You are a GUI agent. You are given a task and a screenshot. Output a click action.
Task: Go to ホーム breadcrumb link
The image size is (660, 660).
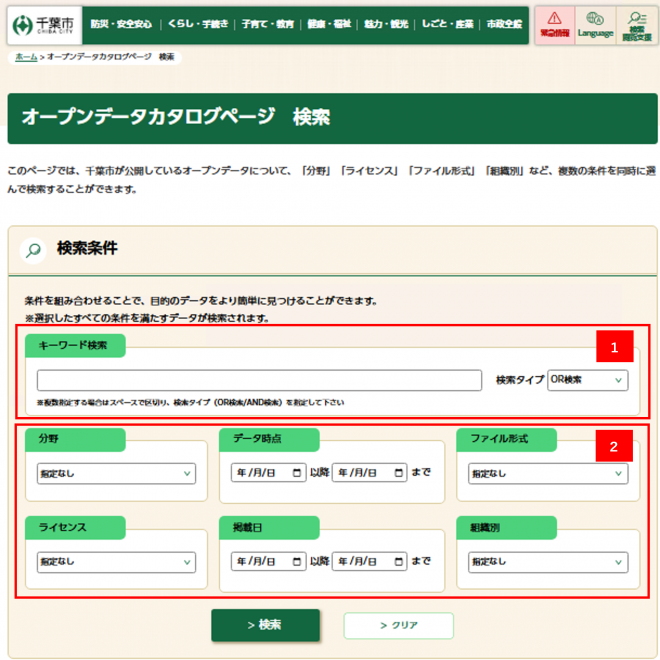(x=26, y=57)
